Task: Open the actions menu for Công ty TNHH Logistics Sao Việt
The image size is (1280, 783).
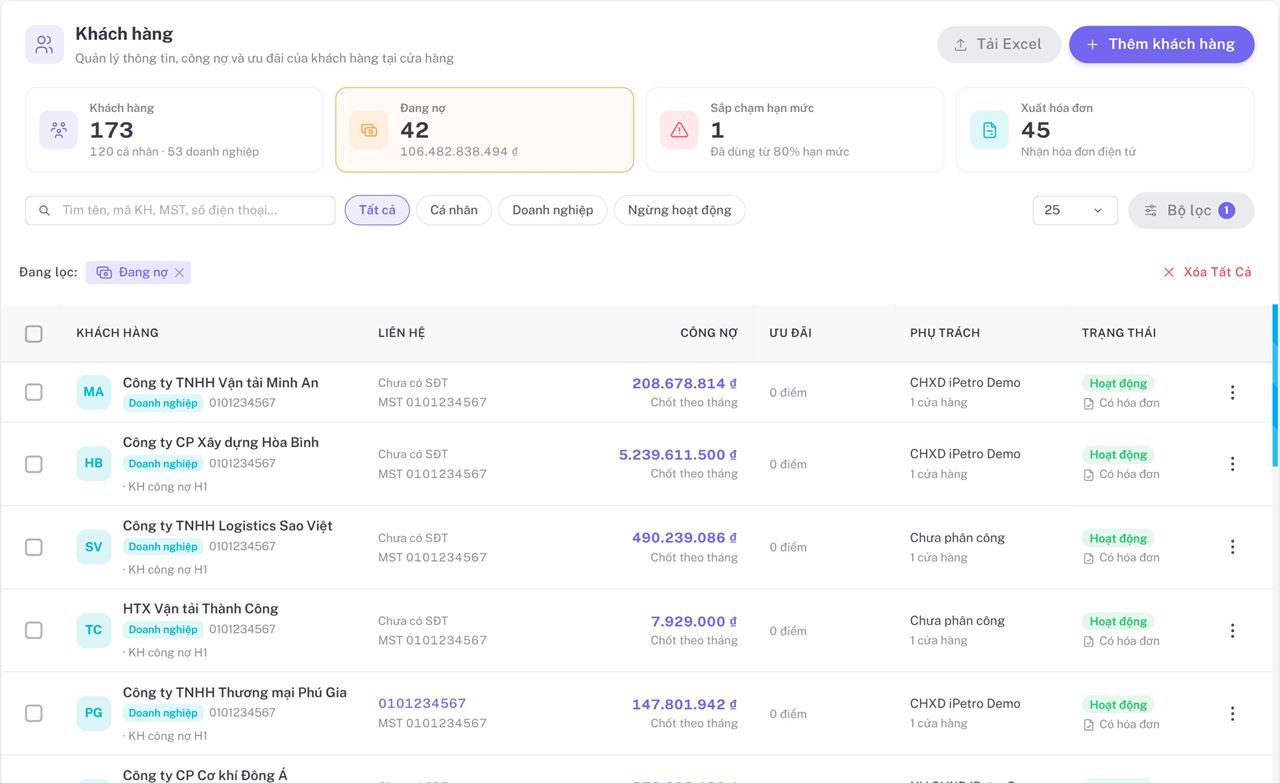Action: coord(1232,547)
